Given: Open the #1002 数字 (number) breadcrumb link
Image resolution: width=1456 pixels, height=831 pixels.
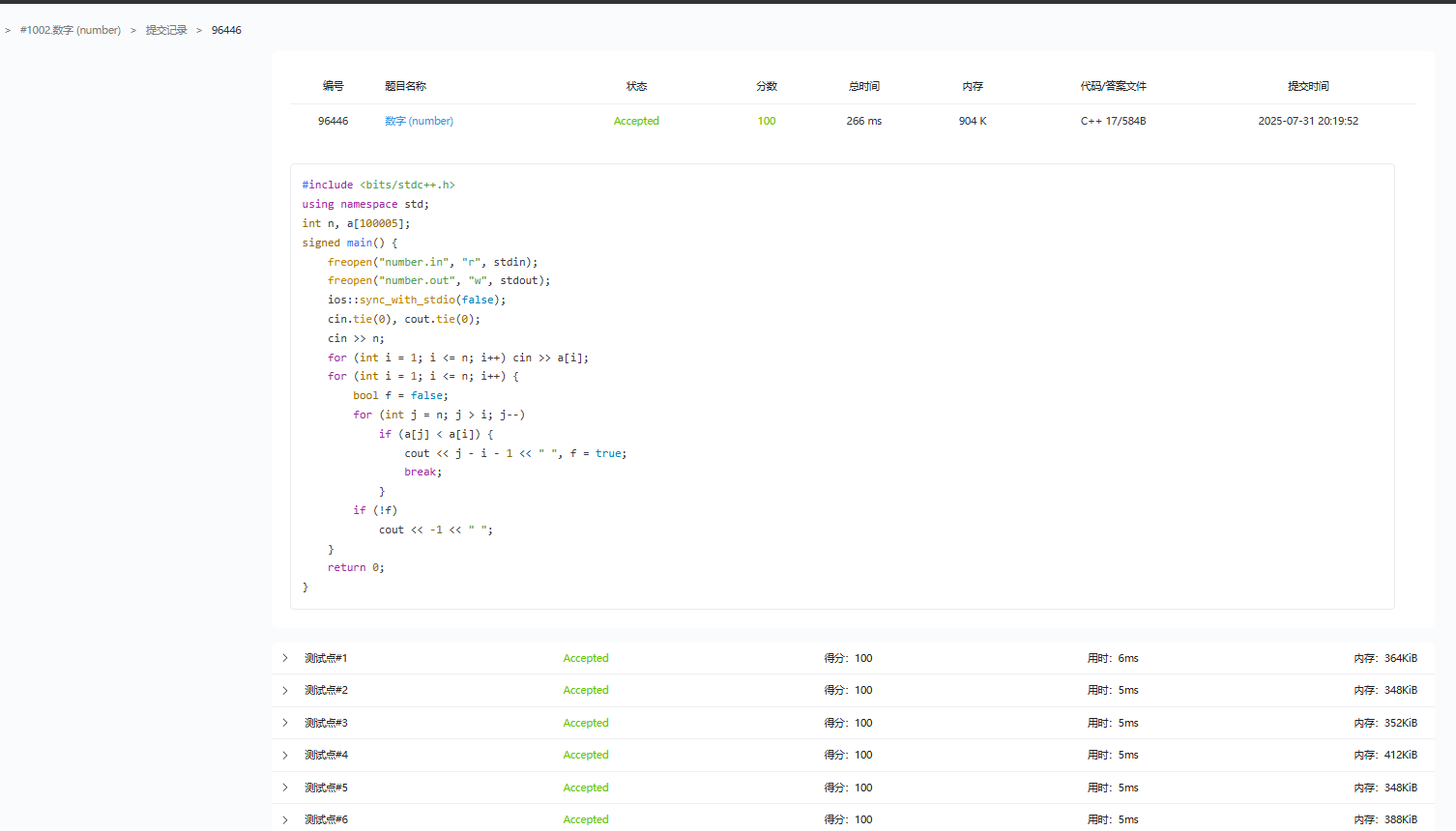Looking at the screenshot, I should click(71, 30).
